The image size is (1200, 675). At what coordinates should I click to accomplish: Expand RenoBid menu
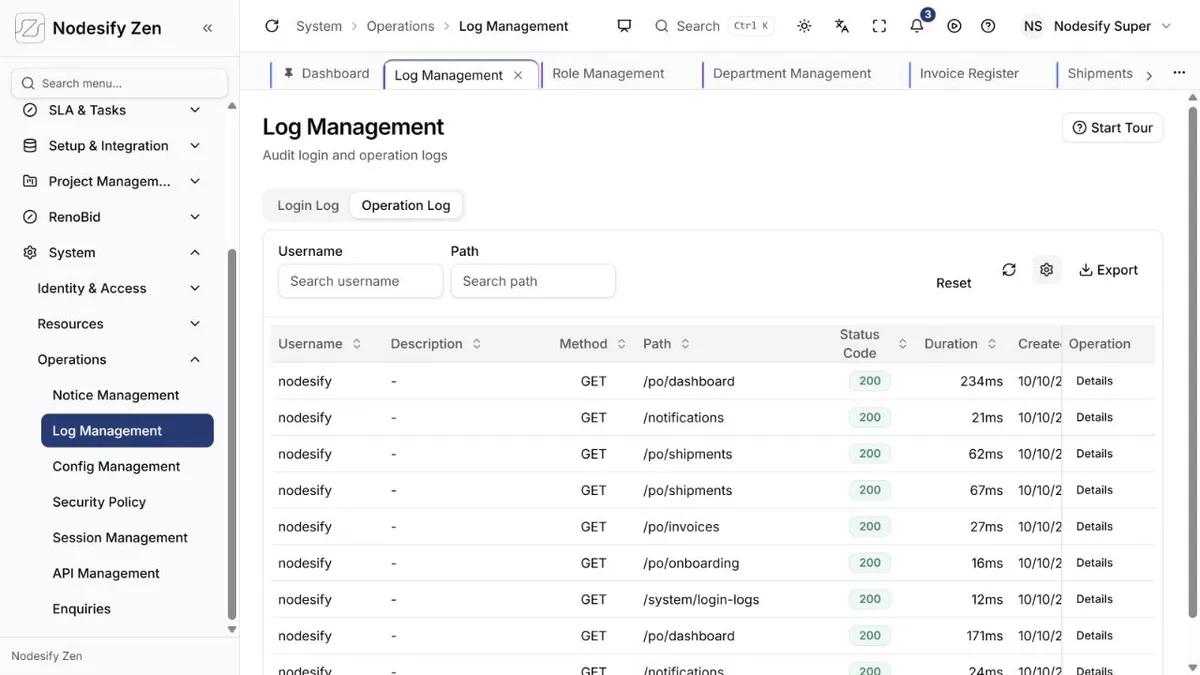click(195, 217)
